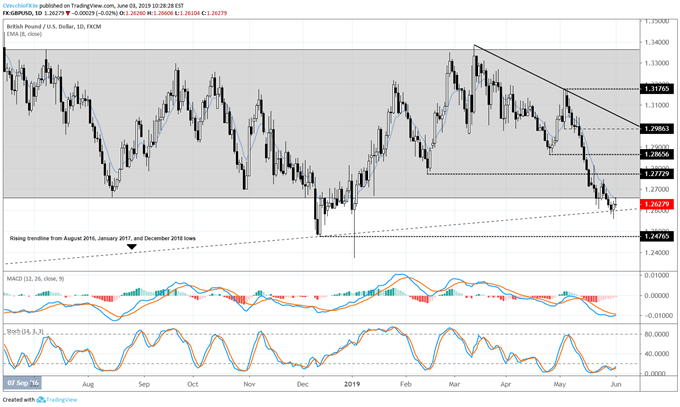Viewport: 680px width, 407px height.
Task: Click the CVecchioFX3e author name
Action: (20, 6)
